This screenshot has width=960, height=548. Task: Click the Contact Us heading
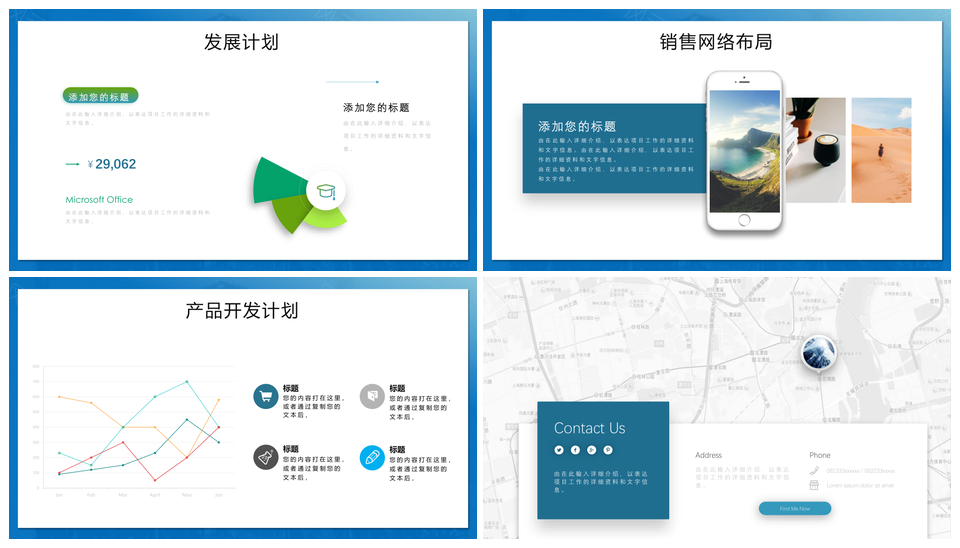point(590,428)
